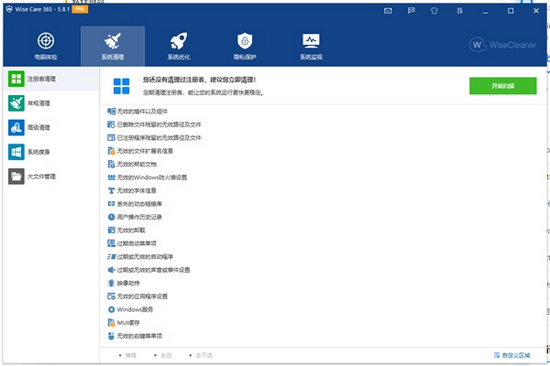Select 常规清理 Common Cleaner in sidebar
Image resolution: width=550 pixels, height=366 pixels.
pos(51,103)
